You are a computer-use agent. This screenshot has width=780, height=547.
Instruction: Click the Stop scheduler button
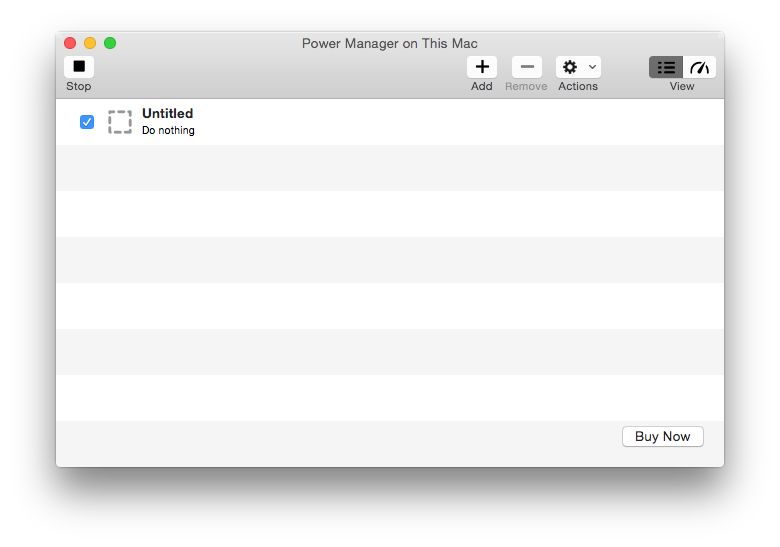[x=79, y=67]
